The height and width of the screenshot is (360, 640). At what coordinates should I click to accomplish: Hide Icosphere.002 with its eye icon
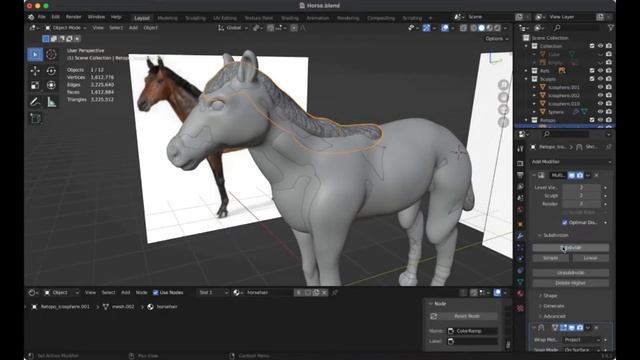[600, 95]
